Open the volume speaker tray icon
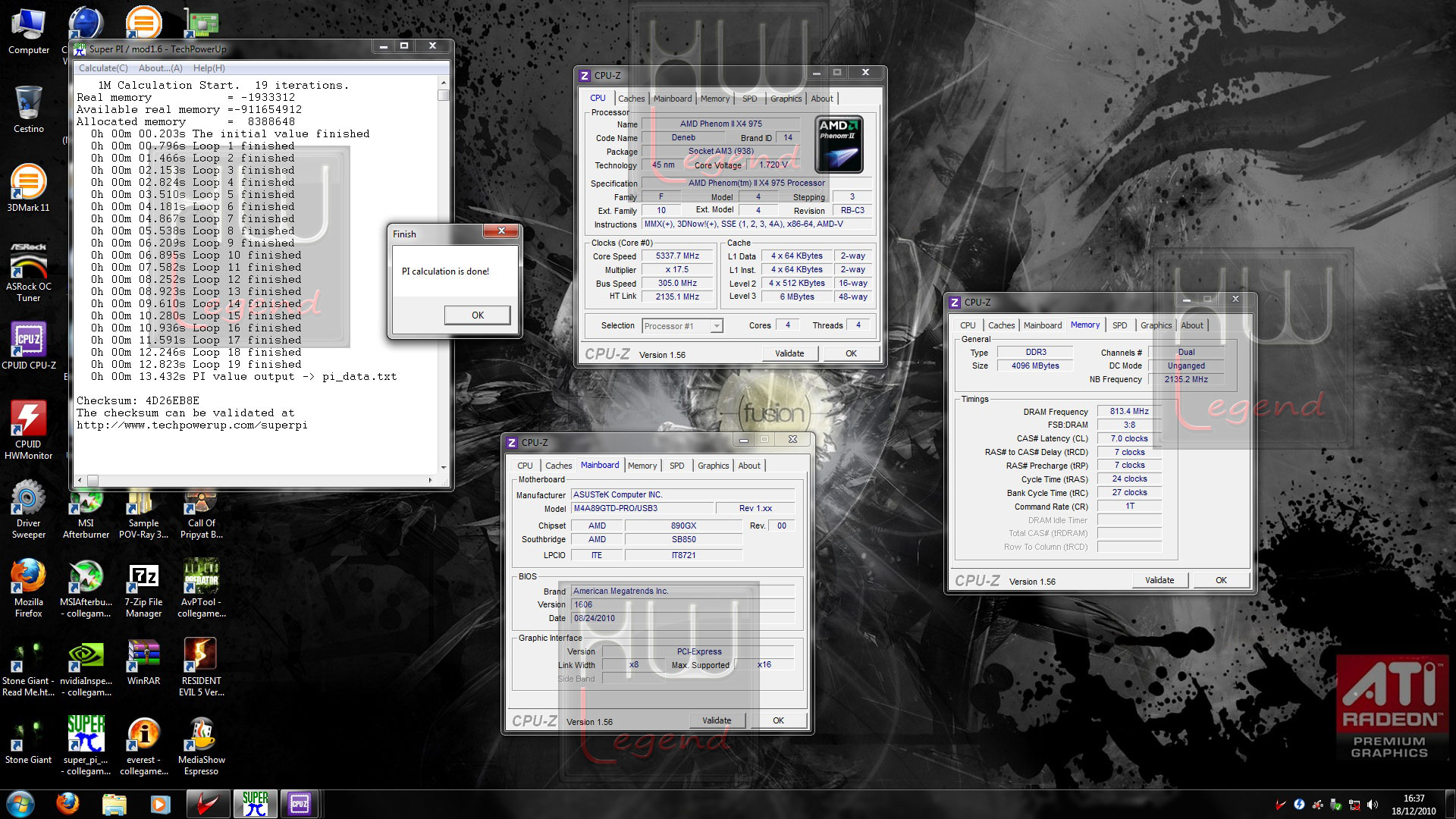The width and height of the screenshot is (1456, 819). (1372, 805)
